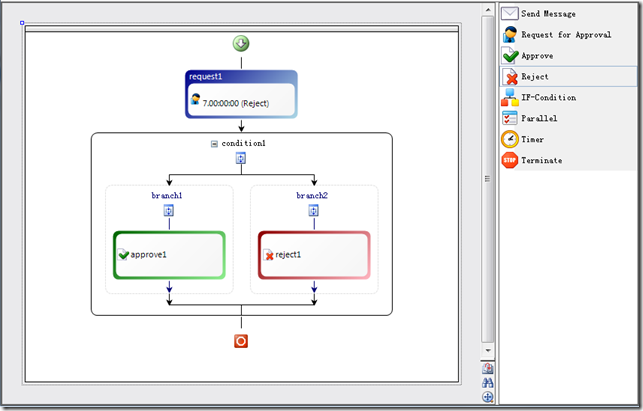Select the Send Message envelope icon
The height and width of the screenshot is (411, 643).
point(509,14)
